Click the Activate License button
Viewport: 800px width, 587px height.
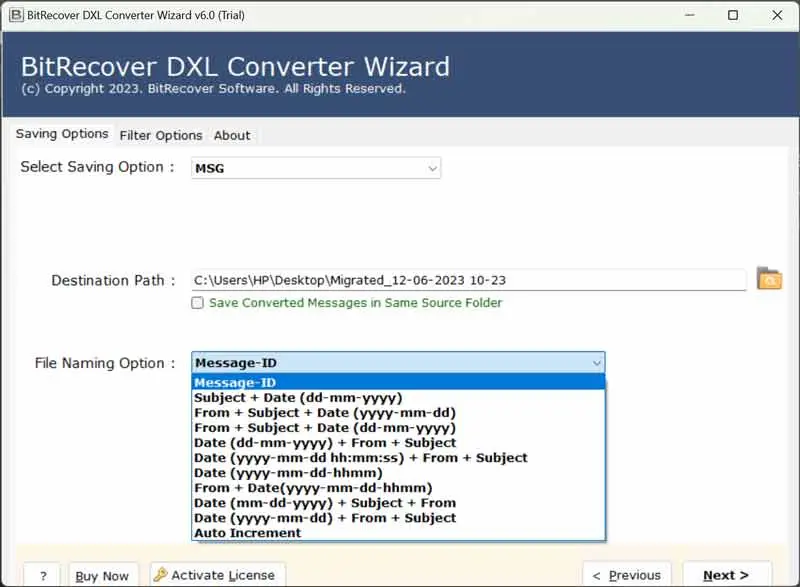217,575
